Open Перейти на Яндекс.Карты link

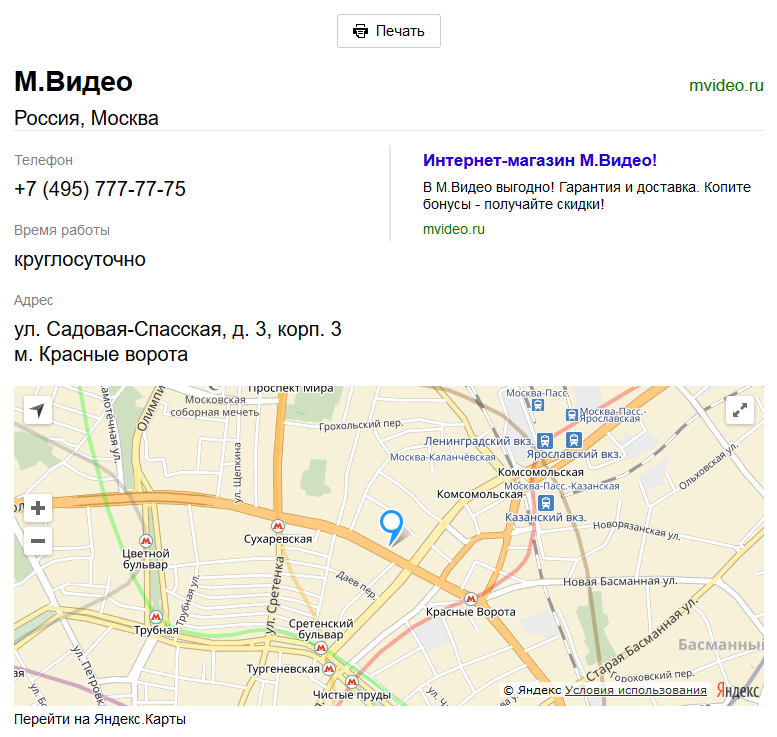coord(100,719)
